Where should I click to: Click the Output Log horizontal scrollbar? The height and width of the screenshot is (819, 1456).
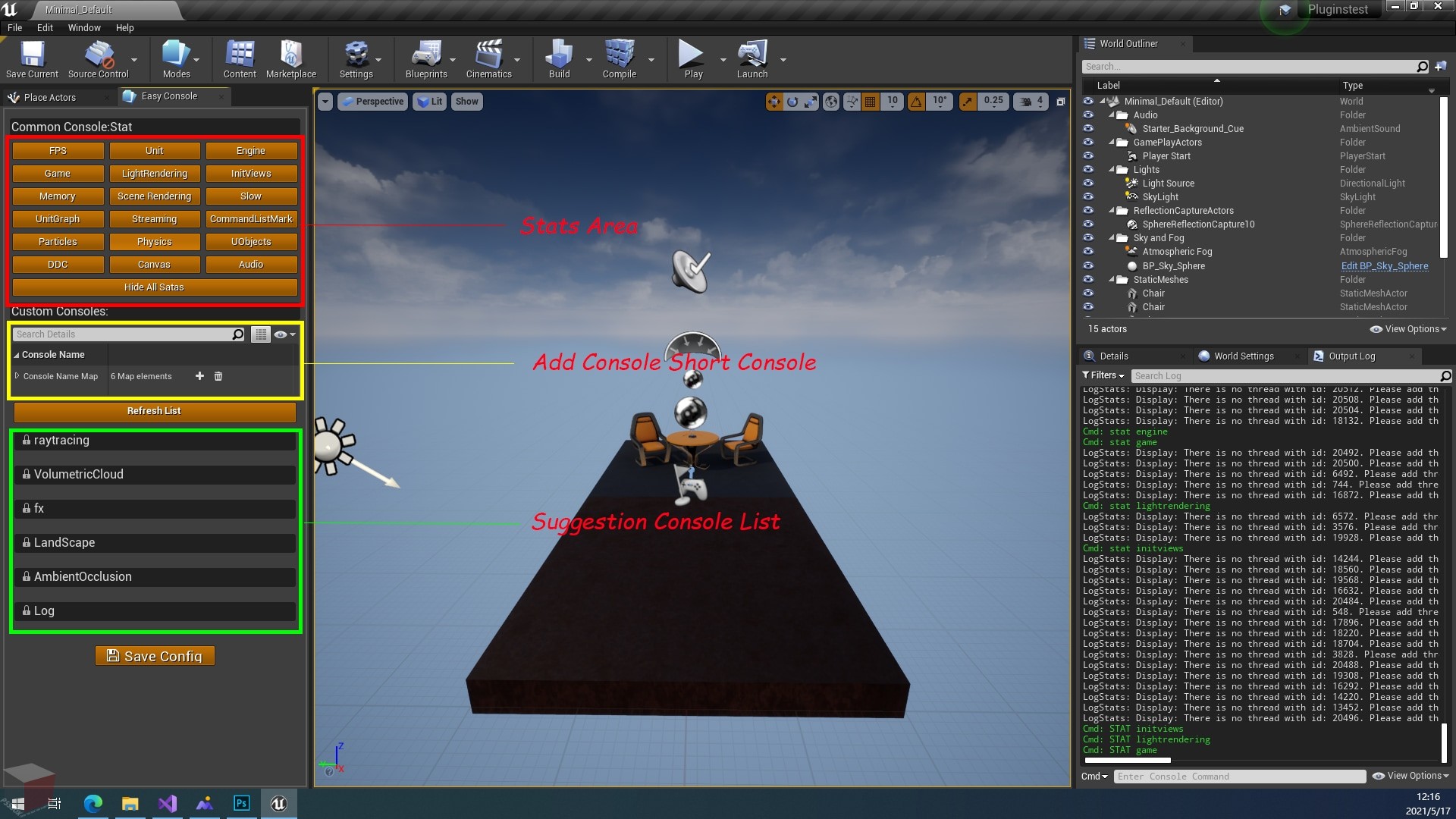[x=1128, y=760]
